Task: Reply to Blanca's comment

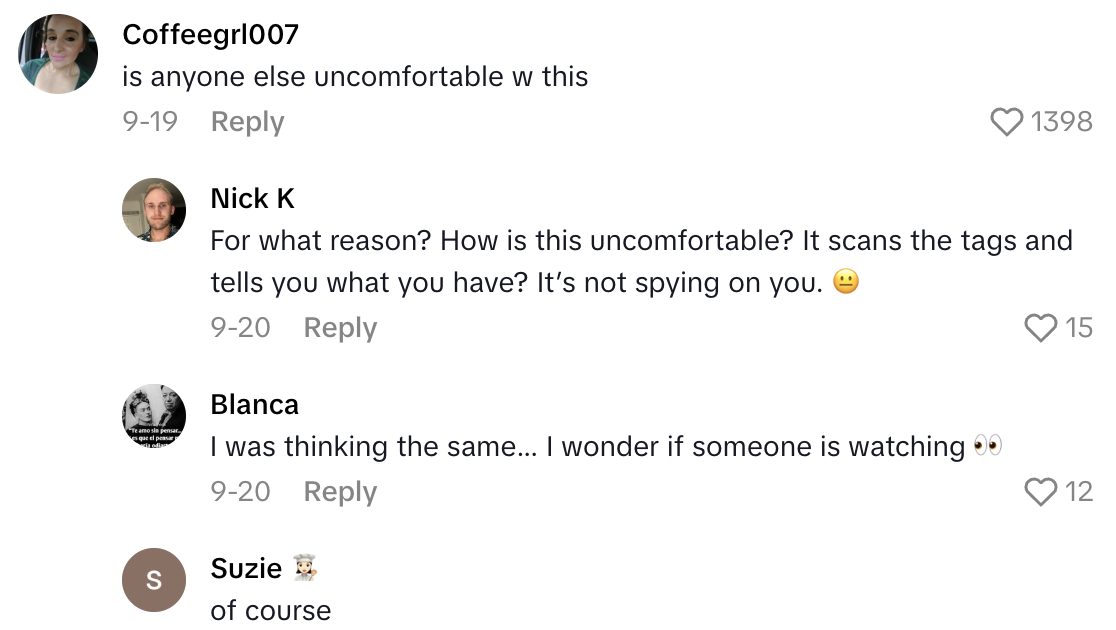Action: click(340, 491)
